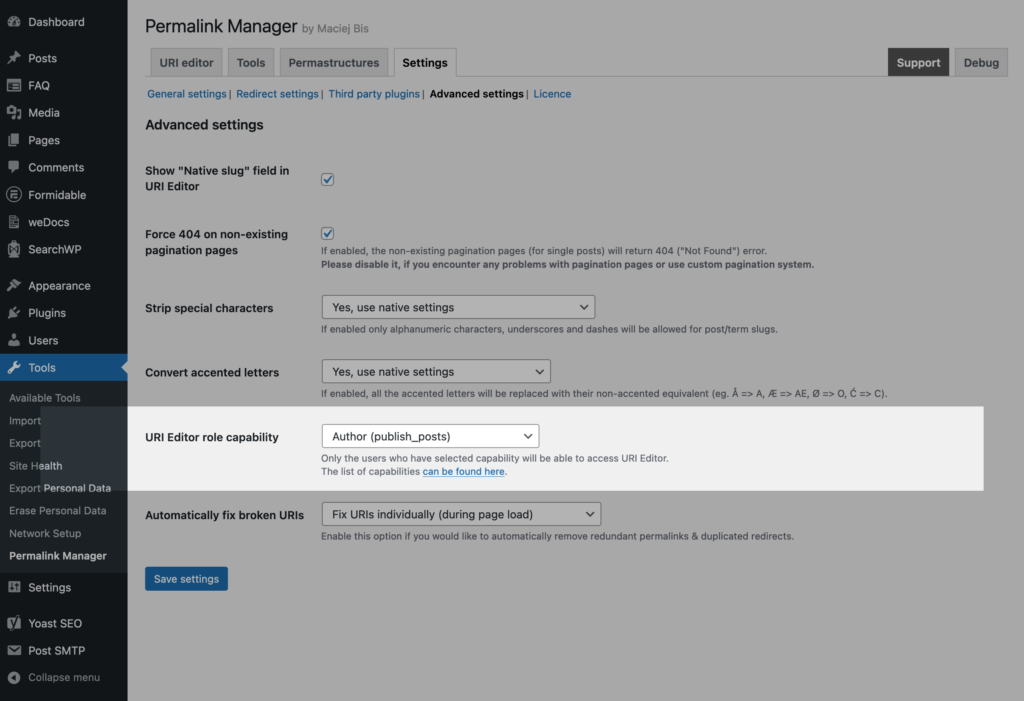Switch to the URI editor tab

186,63
